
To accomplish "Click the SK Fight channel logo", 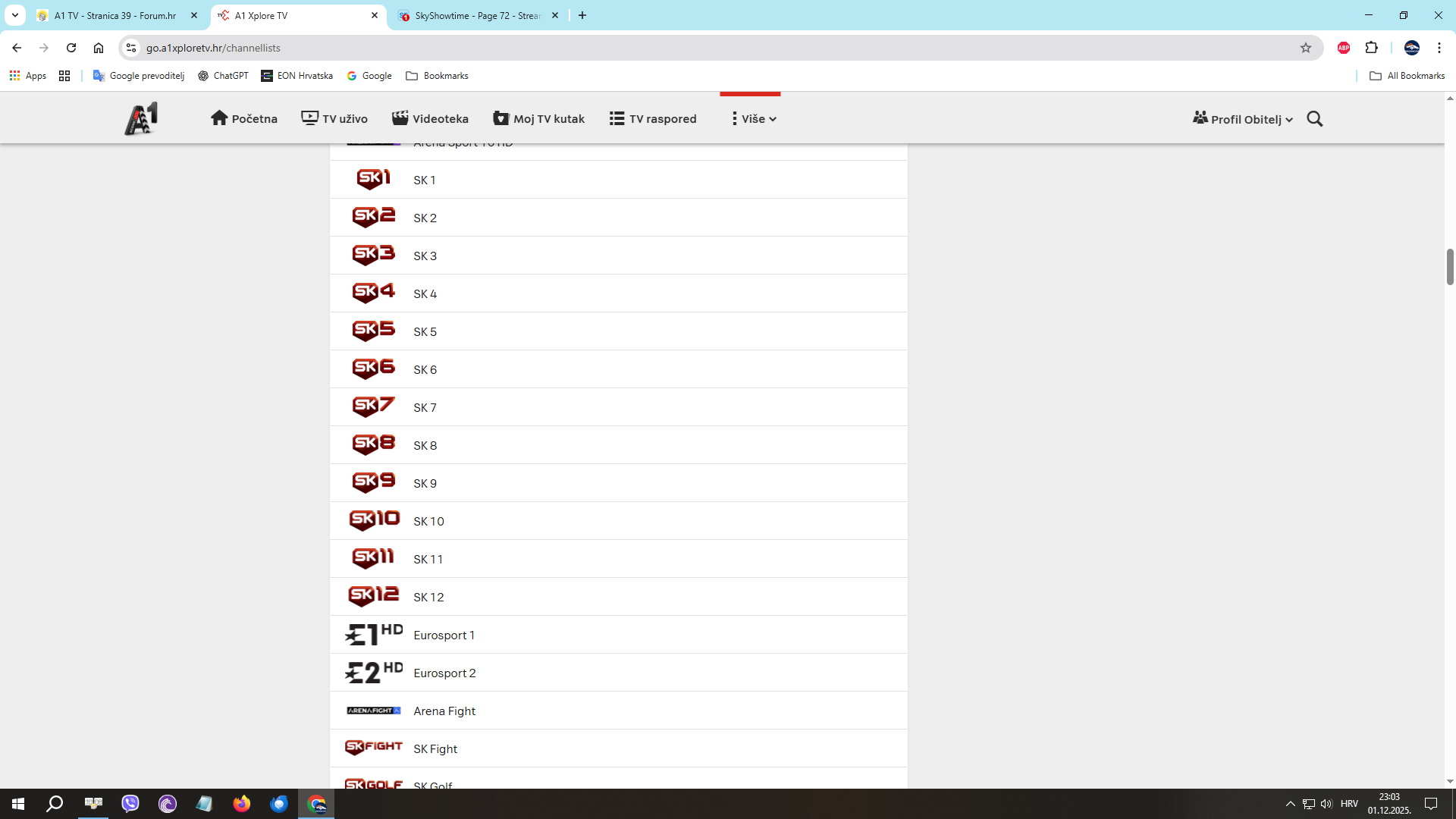I will coord(373,748).
